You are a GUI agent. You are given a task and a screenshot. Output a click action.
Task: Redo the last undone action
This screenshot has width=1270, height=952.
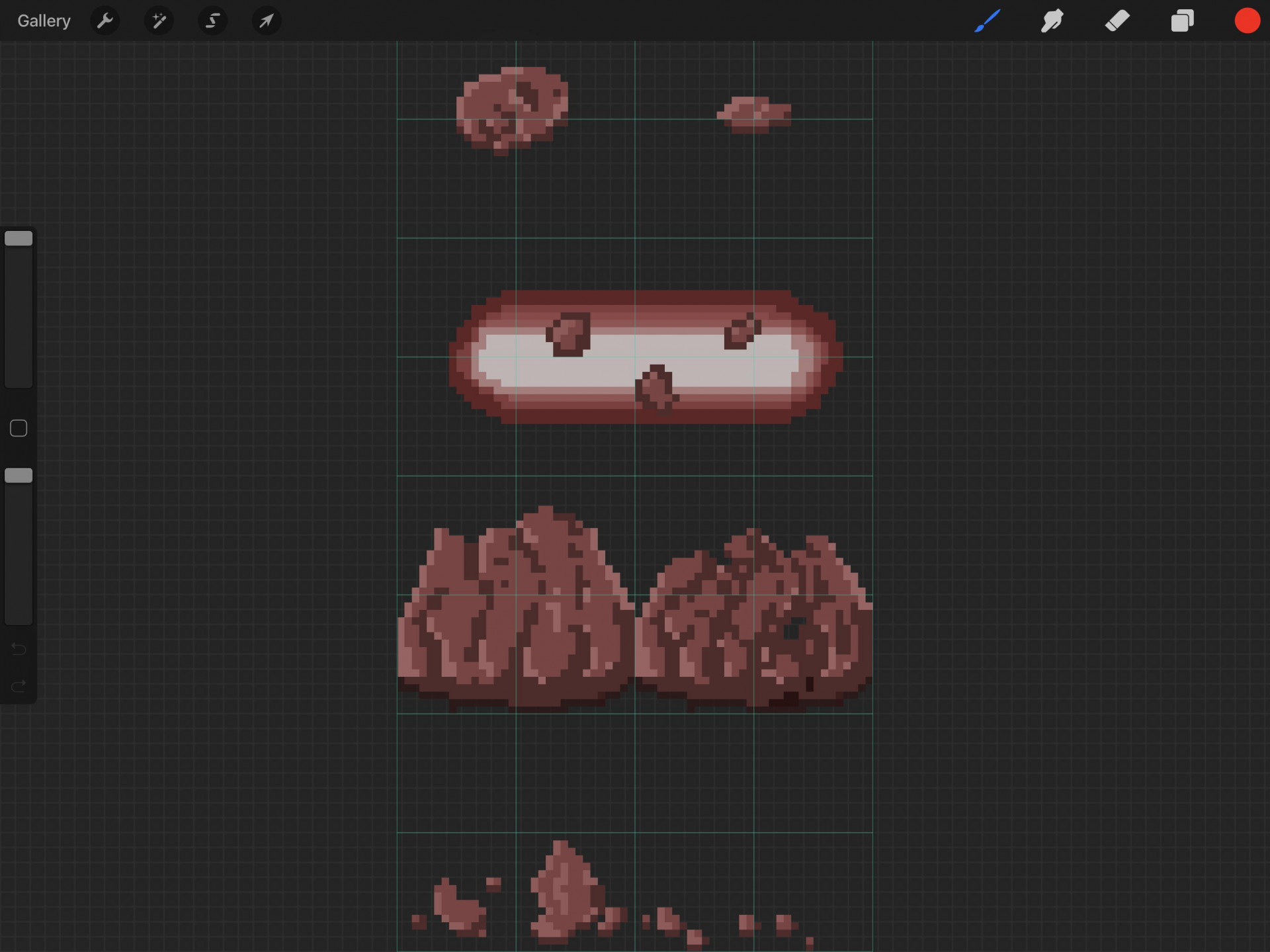click(19, 685)
